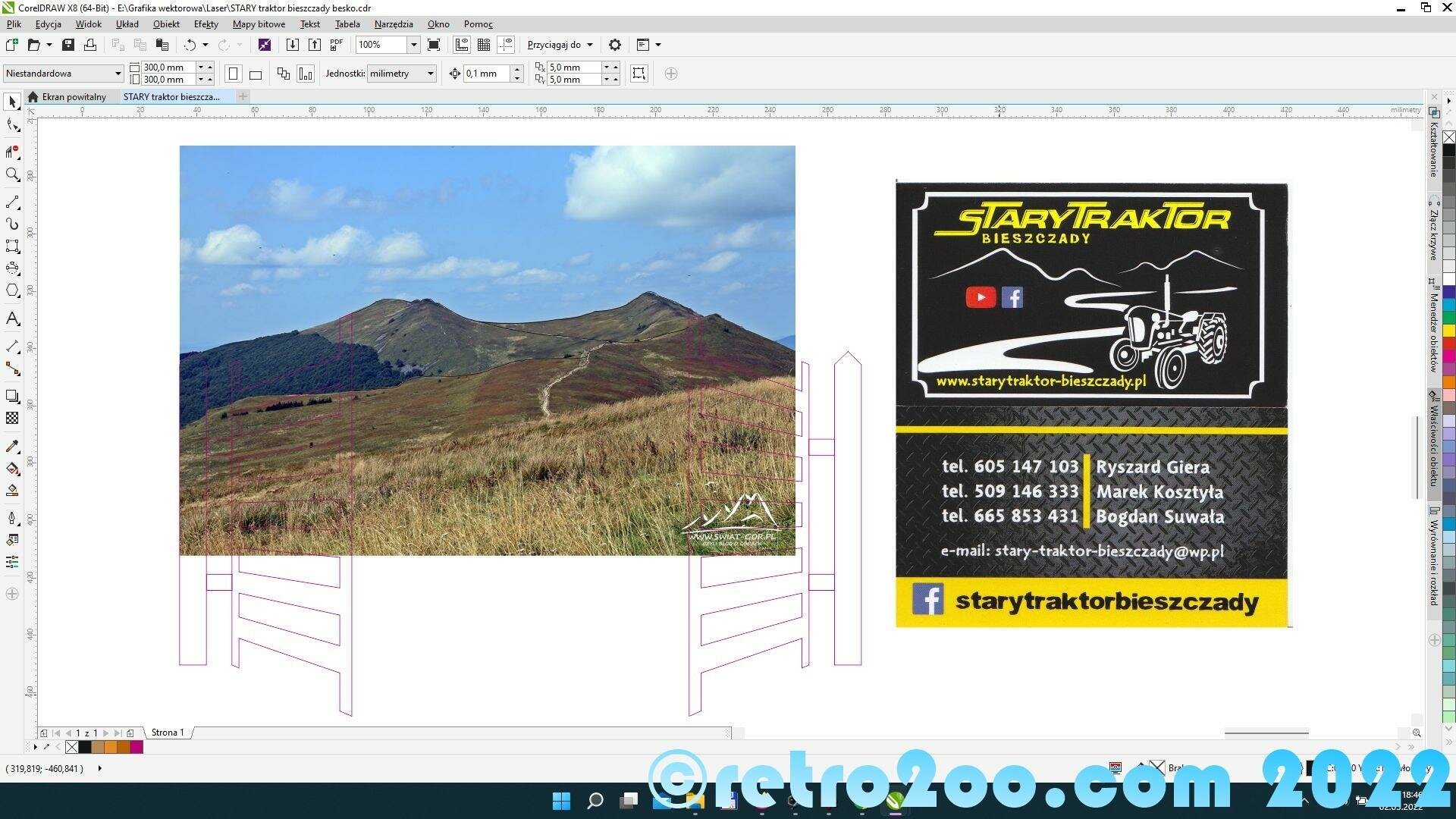
Task: Open the Jednostki units dropdown
Action: point(431,74)
